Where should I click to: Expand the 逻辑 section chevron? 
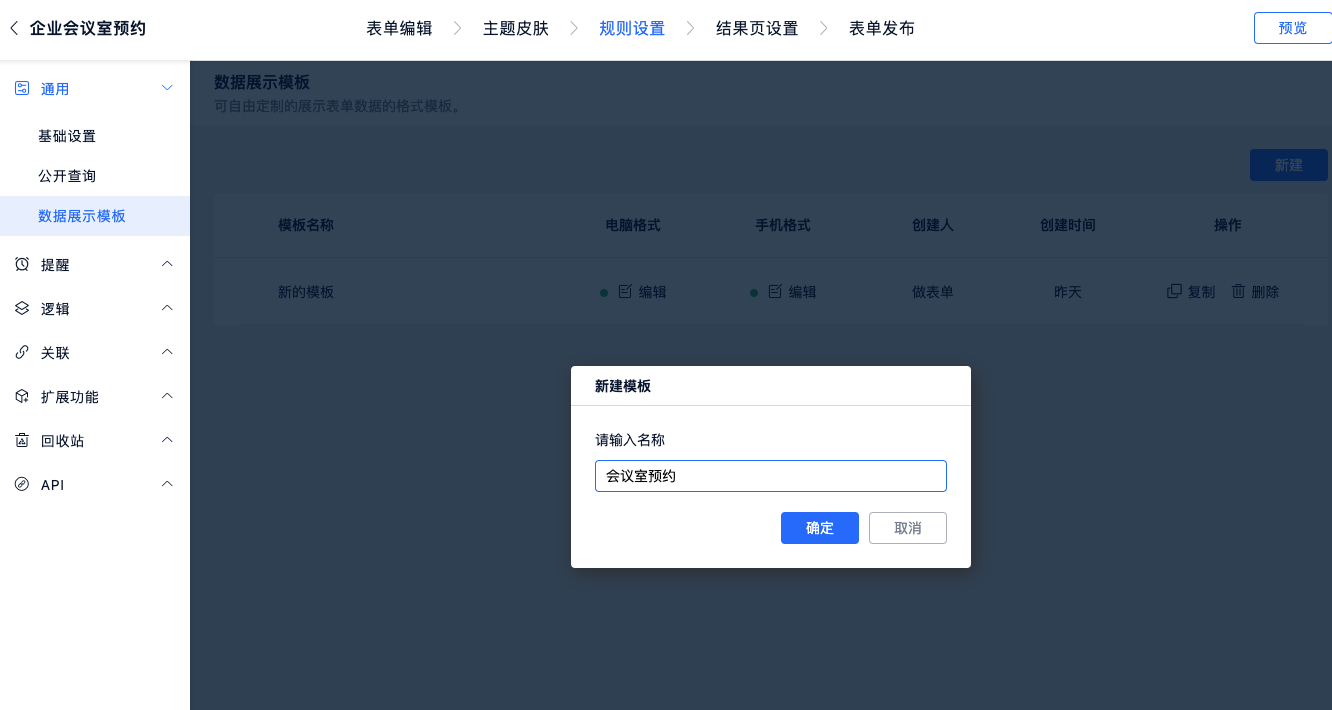tap(167, 308)
